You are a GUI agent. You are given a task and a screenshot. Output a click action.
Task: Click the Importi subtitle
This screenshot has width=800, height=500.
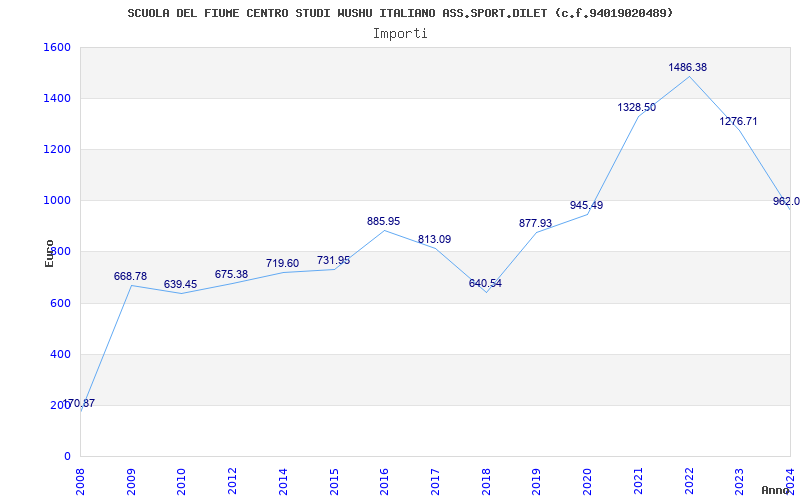pos(400,34)
